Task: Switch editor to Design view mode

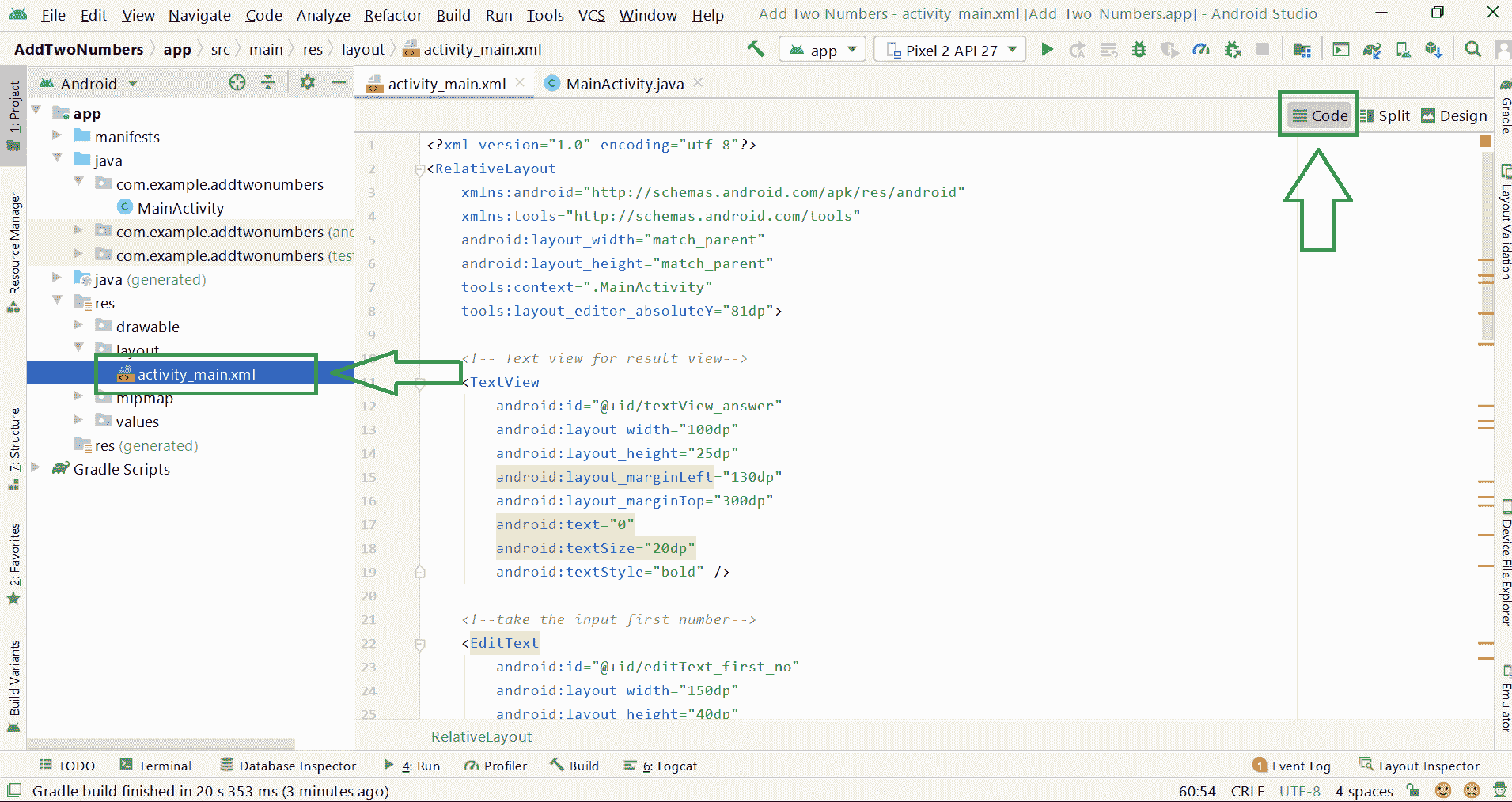Action: (x=1454, y=115)
